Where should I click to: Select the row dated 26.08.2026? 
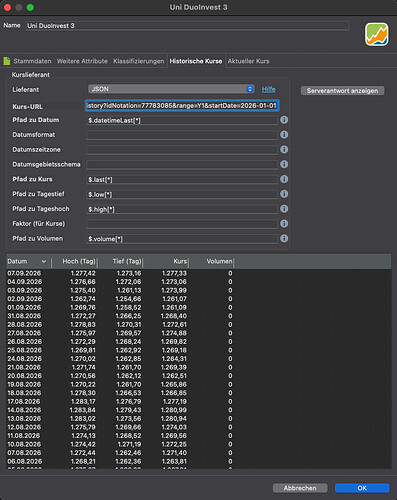pos(199,342)
